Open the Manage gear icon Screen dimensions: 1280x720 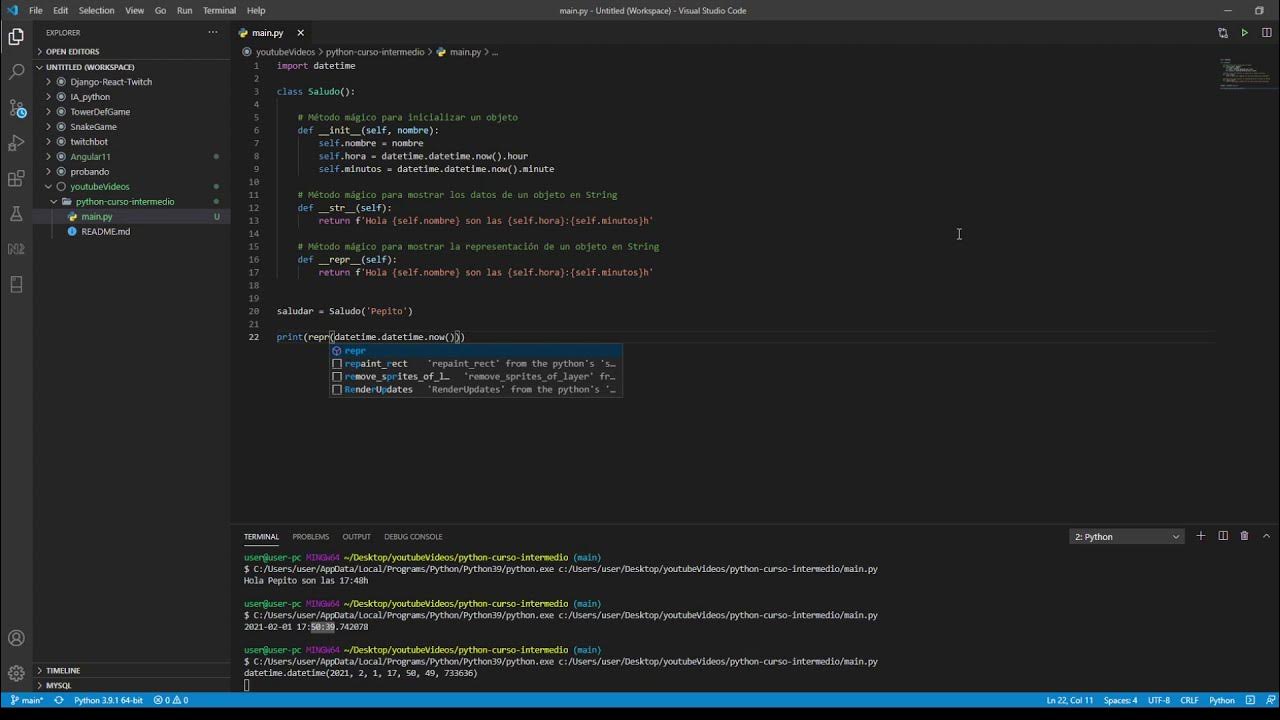[16, 674]
